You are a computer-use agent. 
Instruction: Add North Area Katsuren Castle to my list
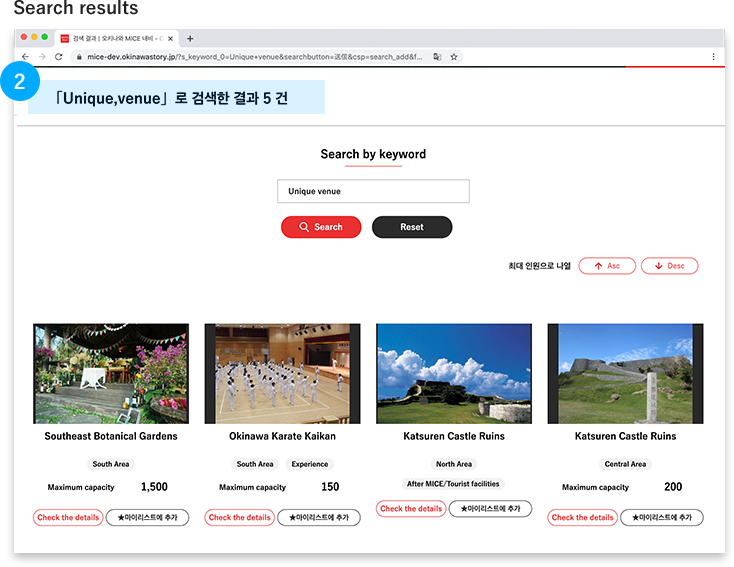[490, 508]
